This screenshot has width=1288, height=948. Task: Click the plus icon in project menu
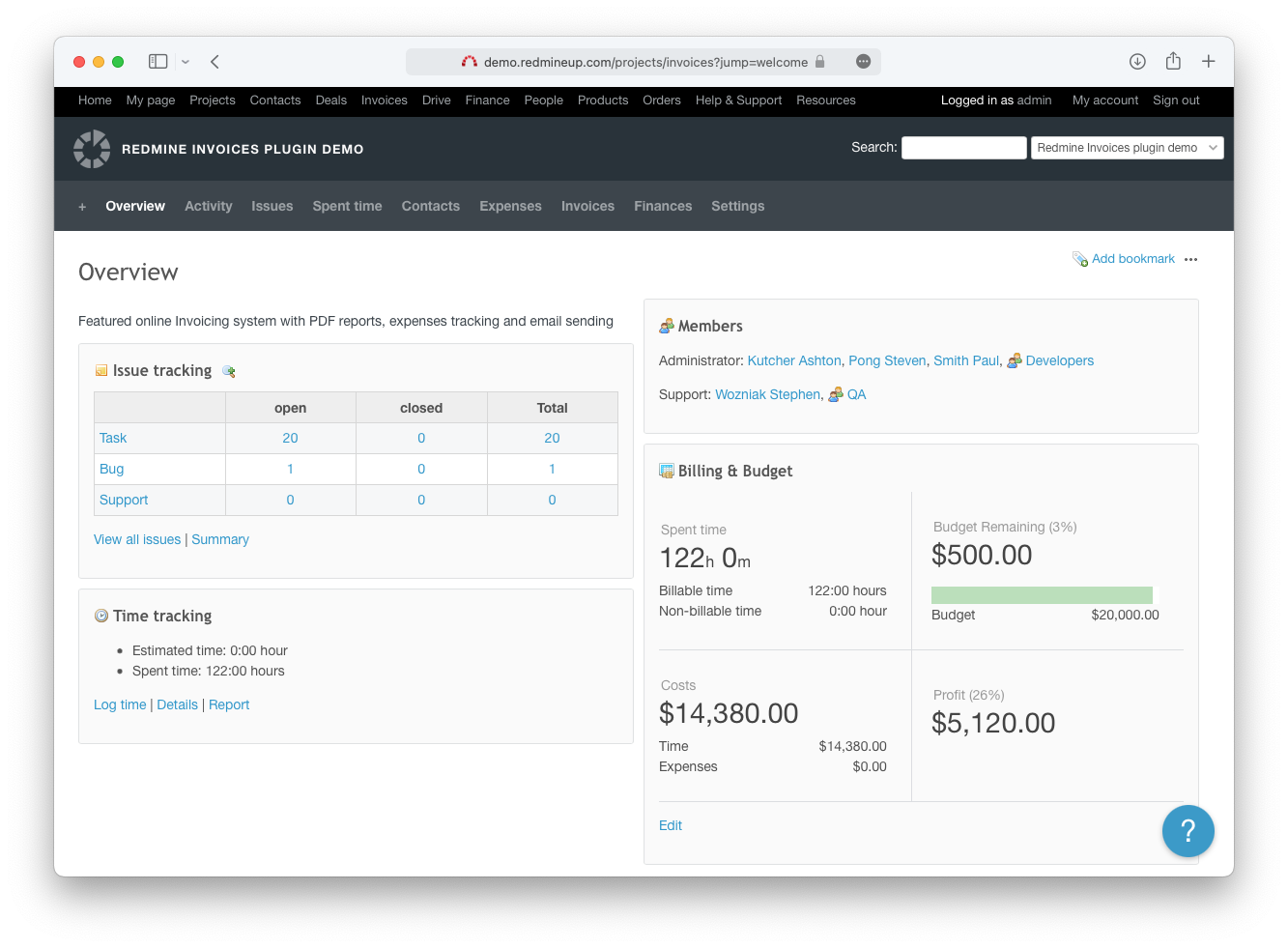(x=82, y=207)
